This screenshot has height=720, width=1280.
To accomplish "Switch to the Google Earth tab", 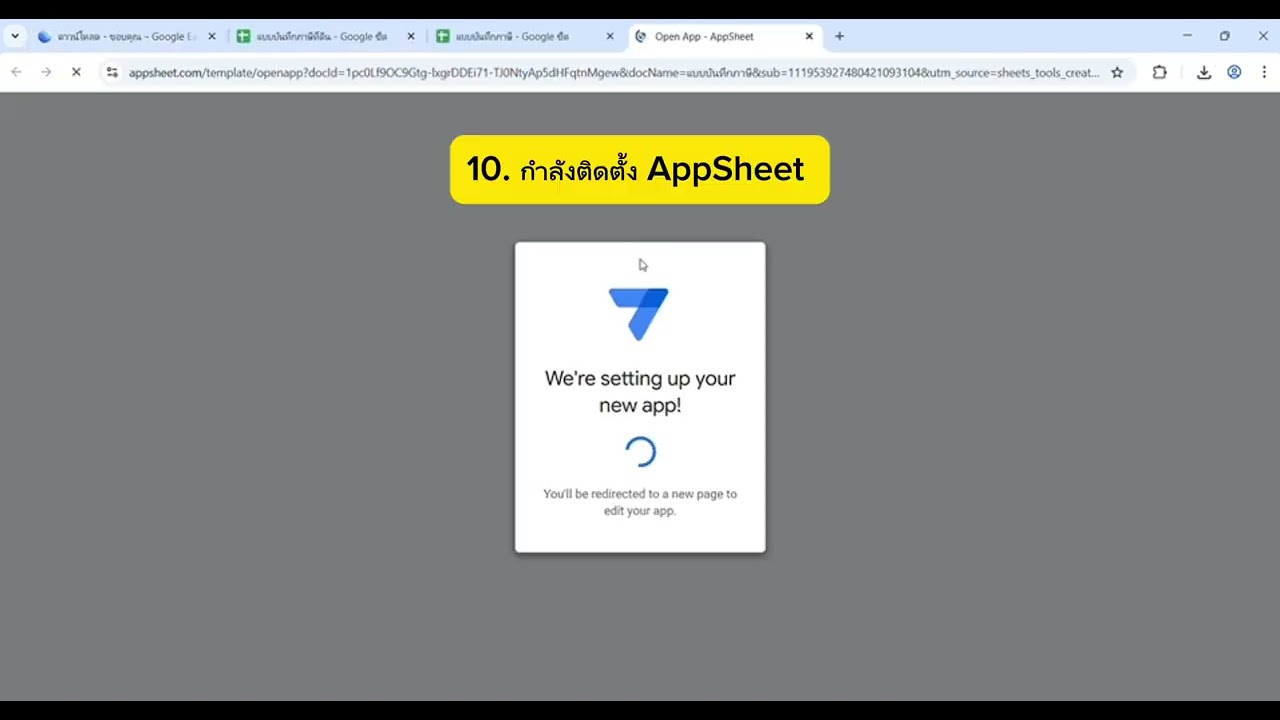I will (x=126, y=36).
